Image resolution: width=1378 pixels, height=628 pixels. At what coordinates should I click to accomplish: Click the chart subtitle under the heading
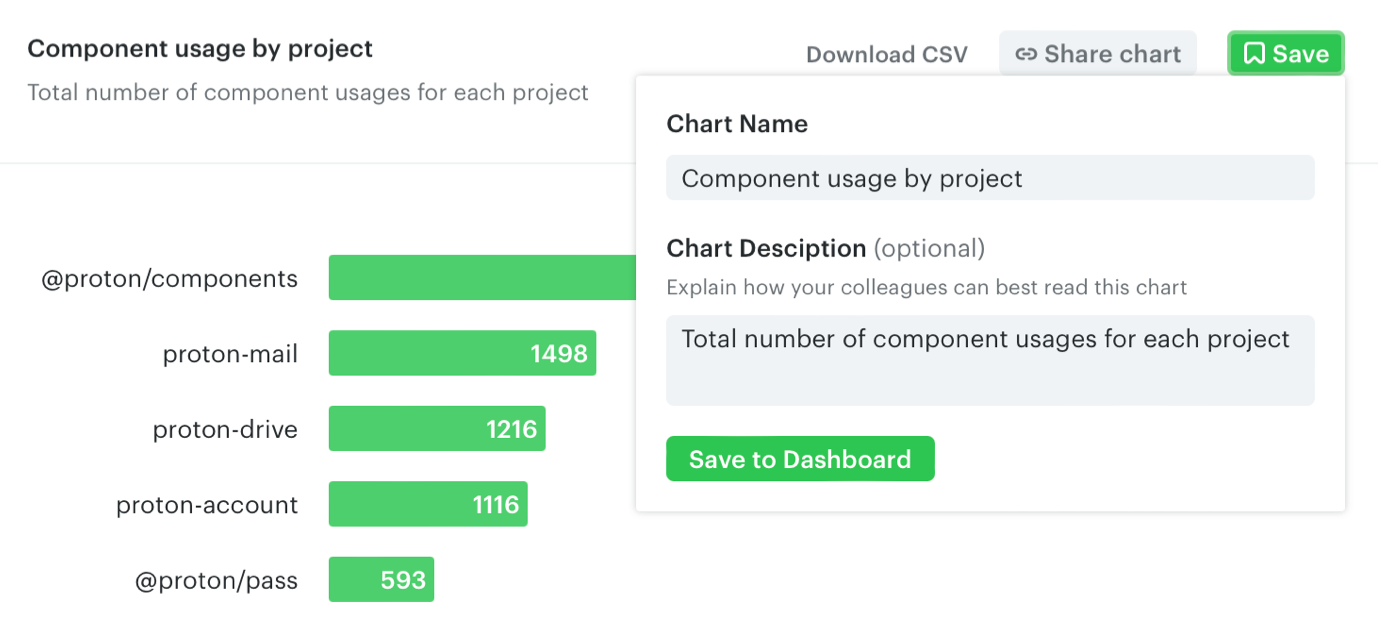pyautogui.click(x=307, y=92)
